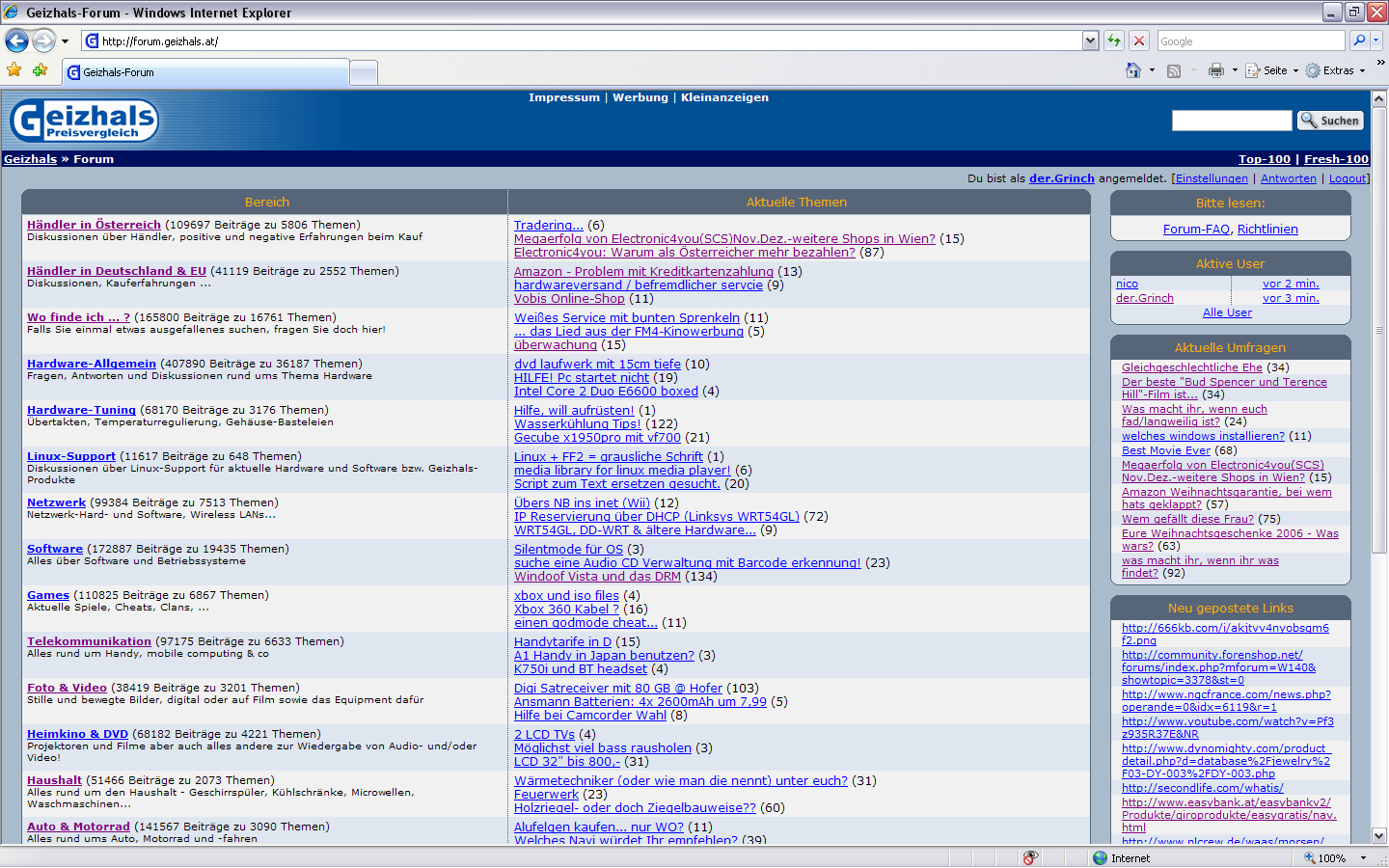Click the Print icon
This screenshot has width=1389, height=868.
tap(1215, 70)
